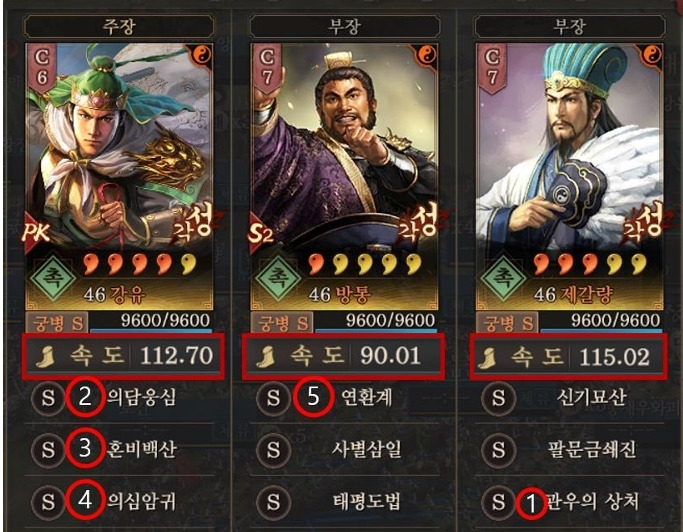The image size is (683, 532).
Task: Click the S2 badge on Bang Tong's card
Action: (260, 234)
